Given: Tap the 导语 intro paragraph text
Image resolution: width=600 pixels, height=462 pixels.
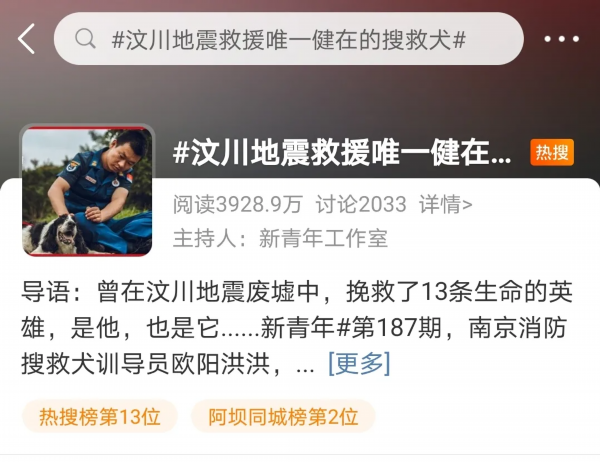Looking at the screenshot, I should coord(297,328).
